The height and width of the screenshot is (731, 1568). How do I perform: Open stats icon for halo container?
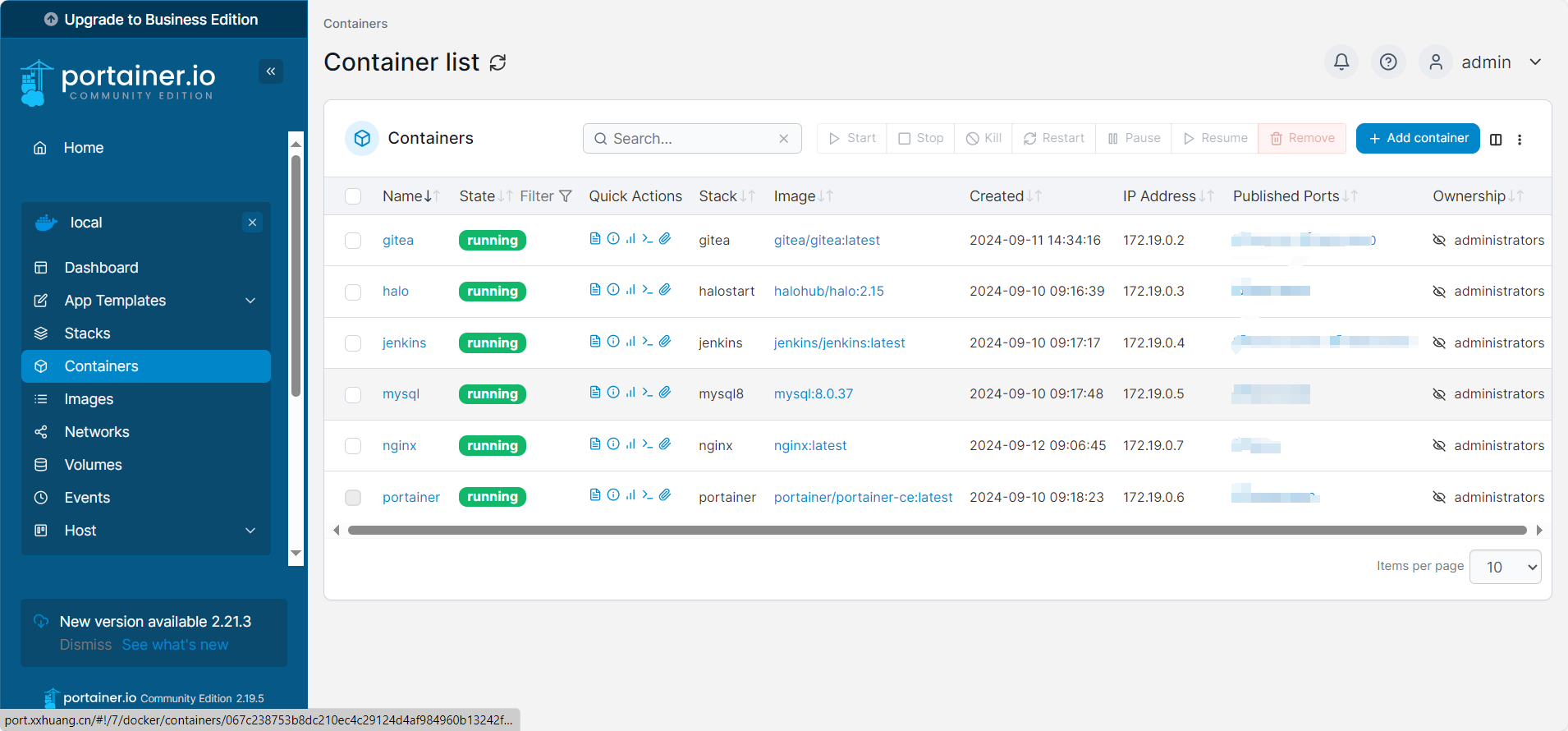coord(630,289)
